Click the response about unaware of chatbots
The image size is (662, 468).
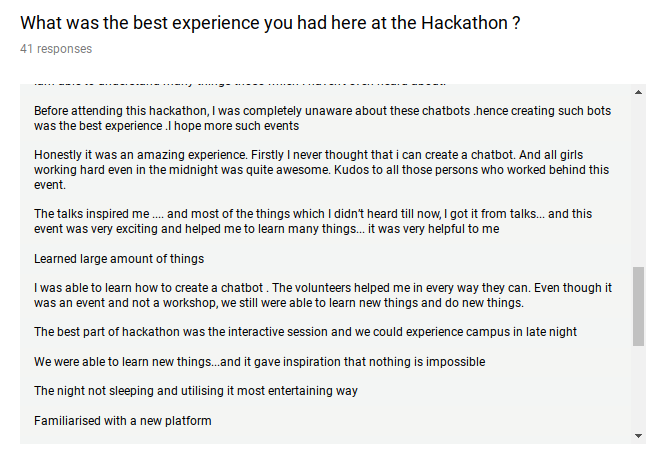click(323, 118)
